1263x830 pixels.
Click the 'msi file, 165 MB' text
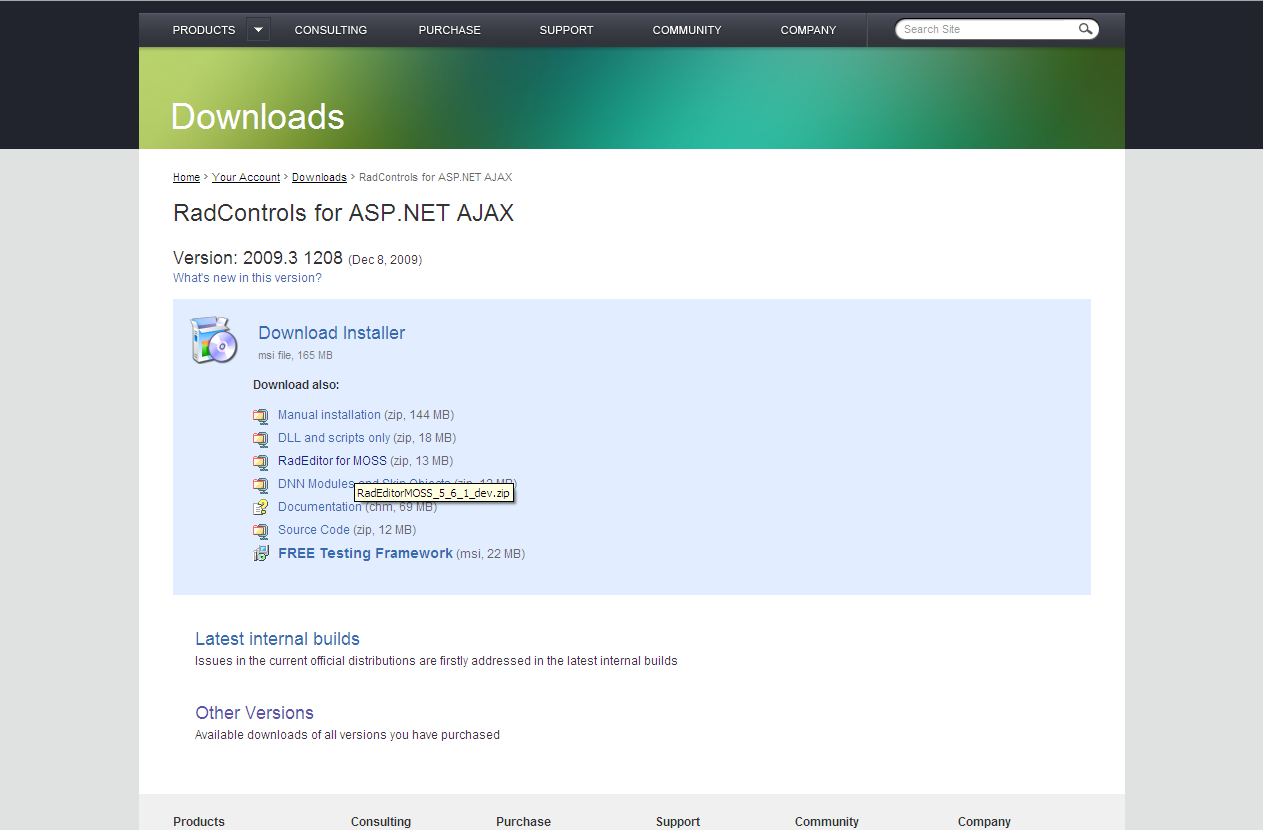tap(295, 356)
